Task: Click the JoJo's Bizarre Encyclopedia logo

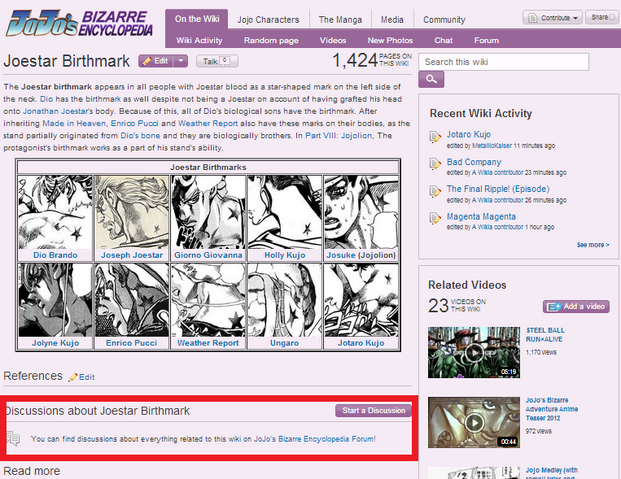Action: click(79, 23)
